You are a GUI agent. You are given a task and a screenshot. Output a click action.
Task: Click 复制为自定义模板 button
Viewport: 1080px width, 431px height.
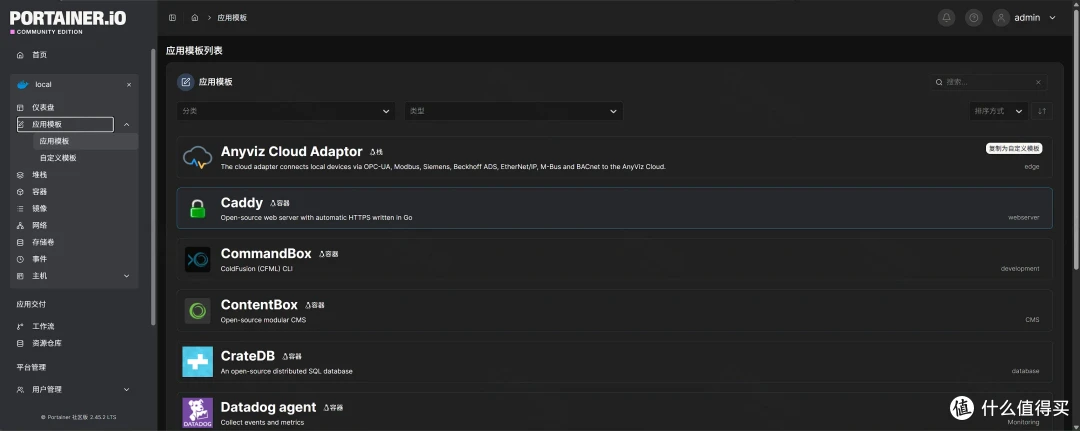click(1014, 148)
